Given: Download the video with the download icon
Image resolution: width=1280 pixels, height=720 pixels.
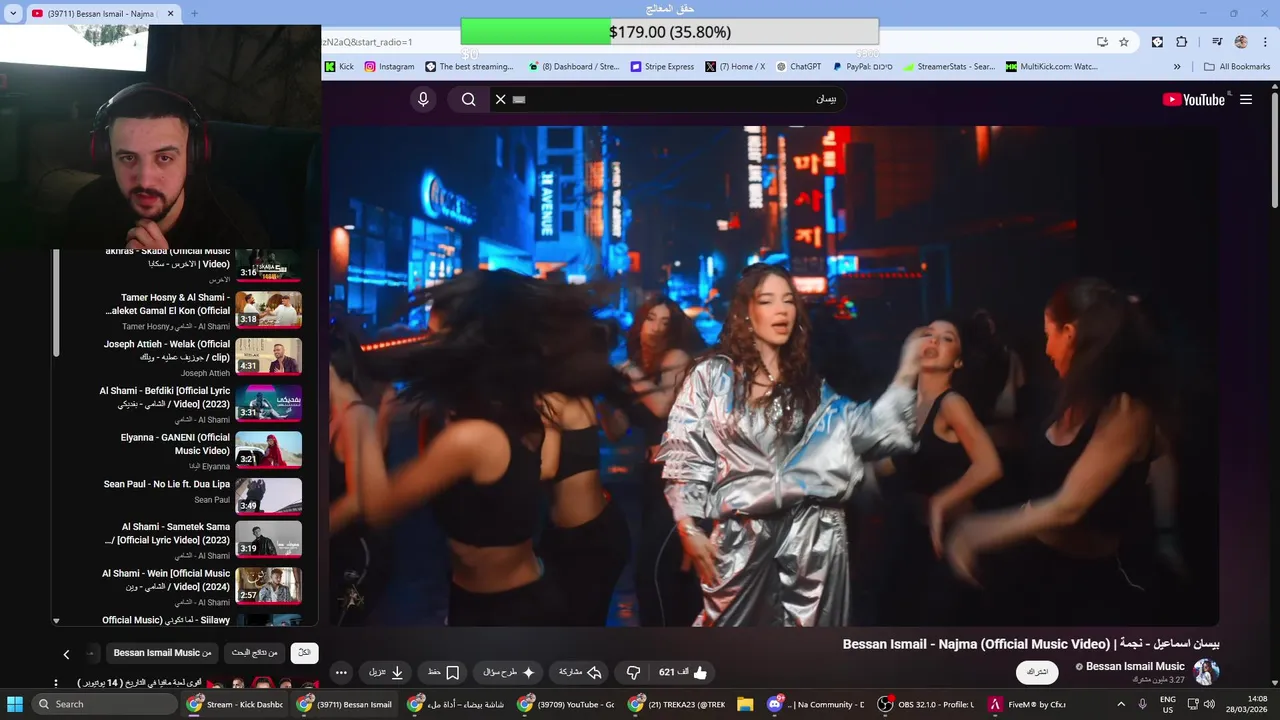Looking at the screenshot, I should [397, 673].
